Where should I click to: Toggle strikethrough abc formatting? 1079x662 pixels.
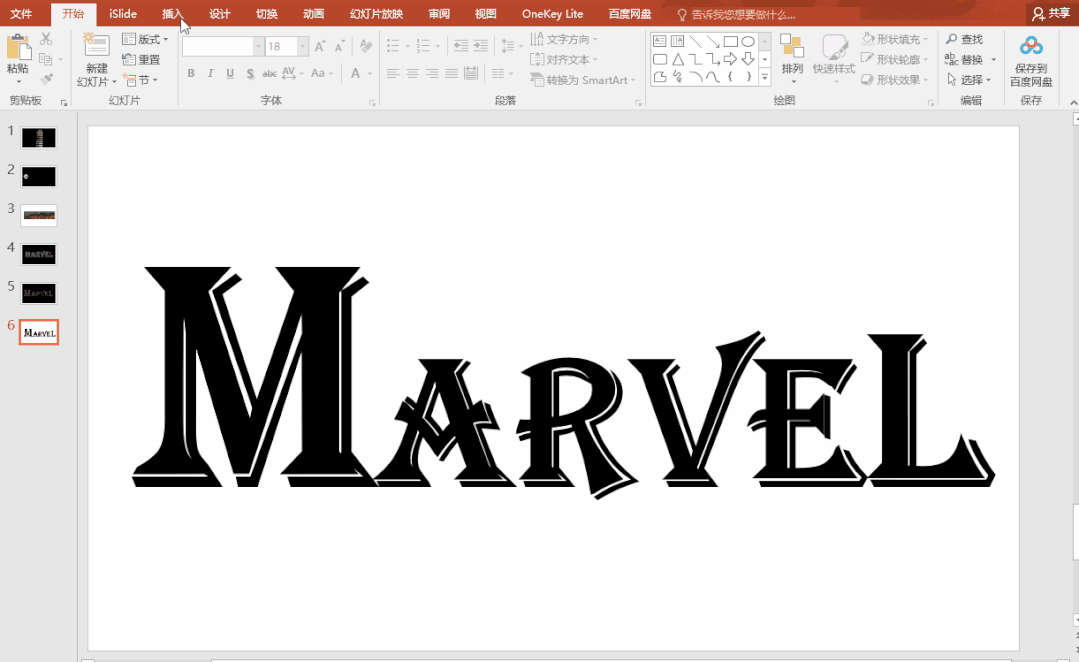click(269, 73)
